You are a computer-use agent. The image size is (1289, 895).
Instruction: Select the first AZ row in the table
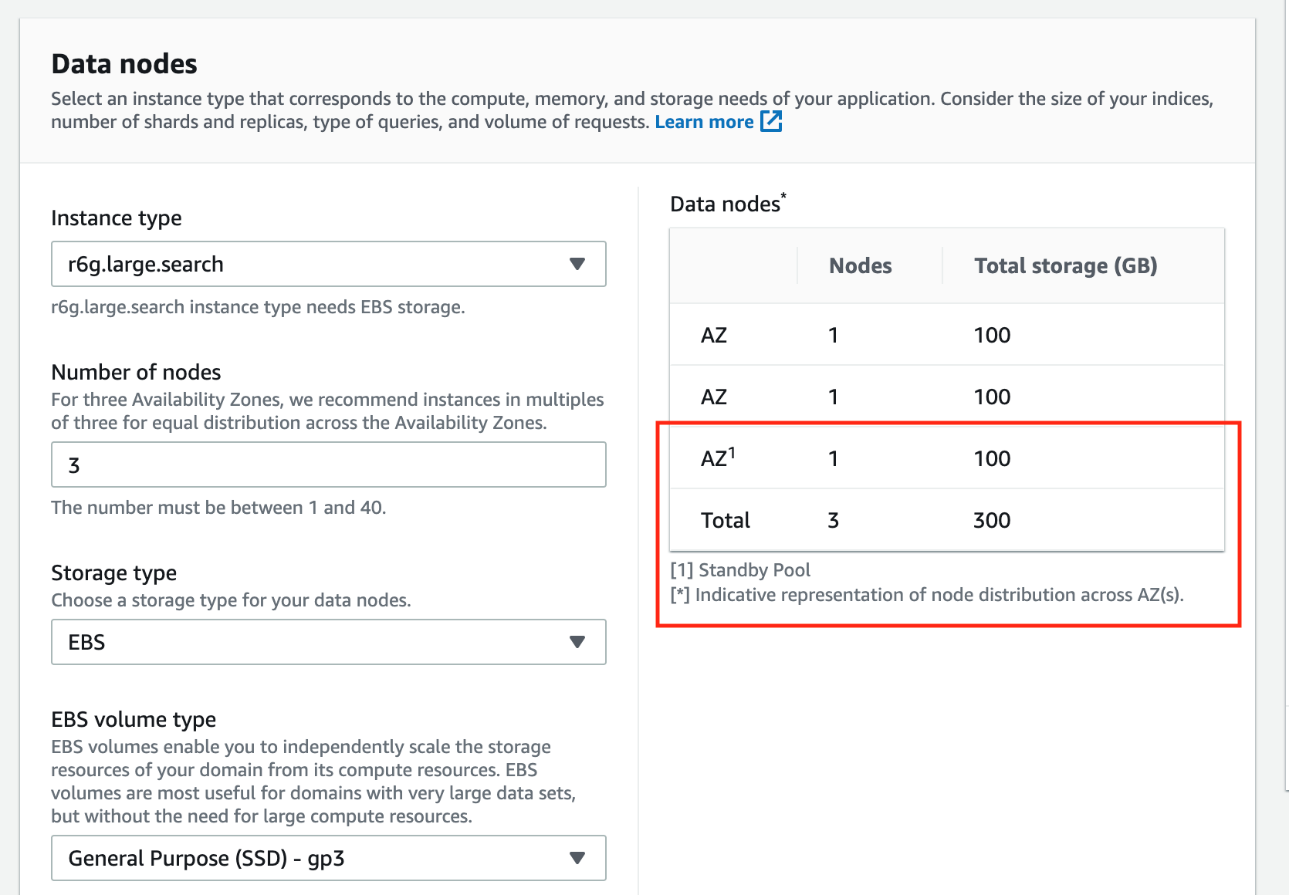click(x=714, y=335)
